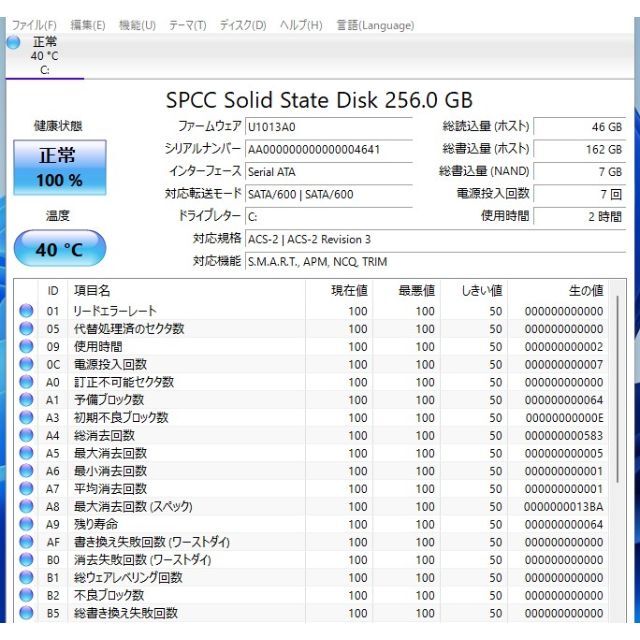Click status orb for 0C 電源投入回数
The height and width of the screenshot is (640, 640).
coord(26,364)
